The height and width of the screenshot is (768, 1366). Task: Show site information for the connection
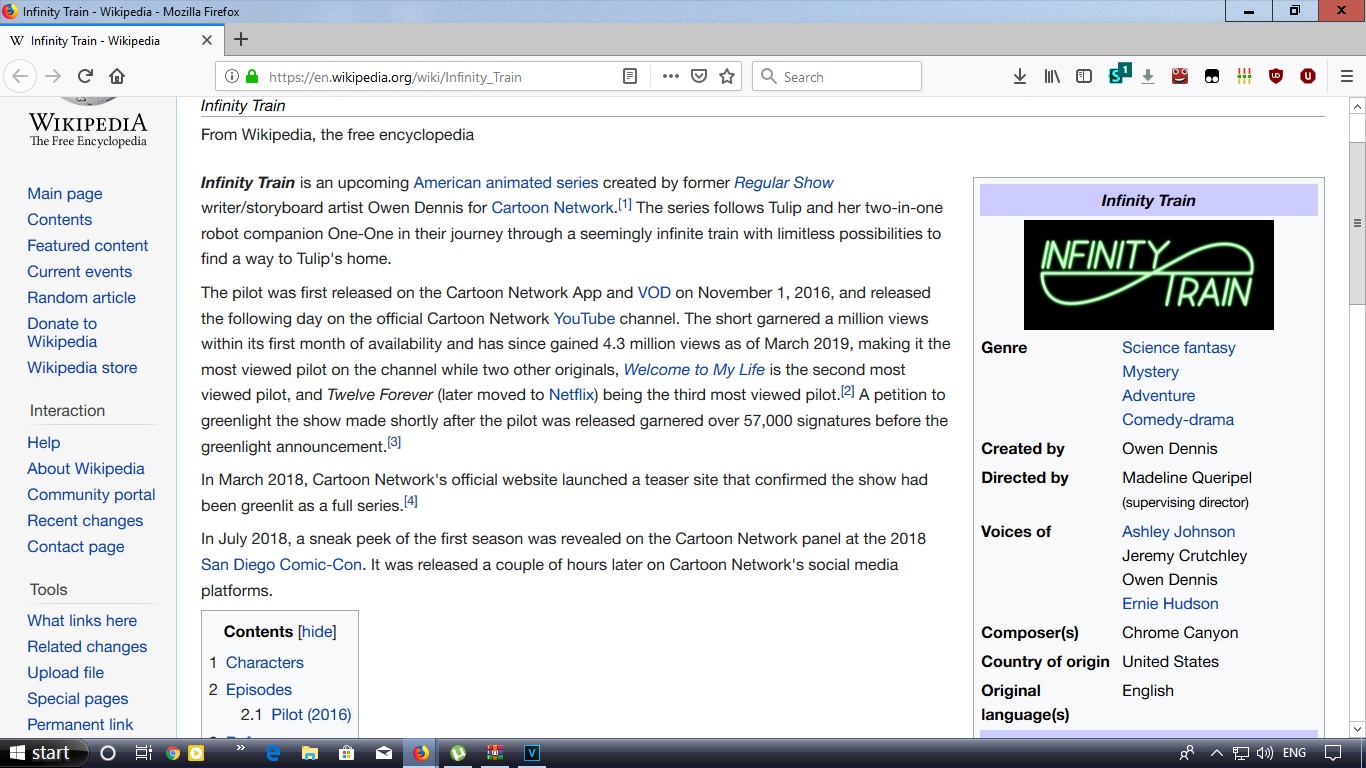click(231, 76)
